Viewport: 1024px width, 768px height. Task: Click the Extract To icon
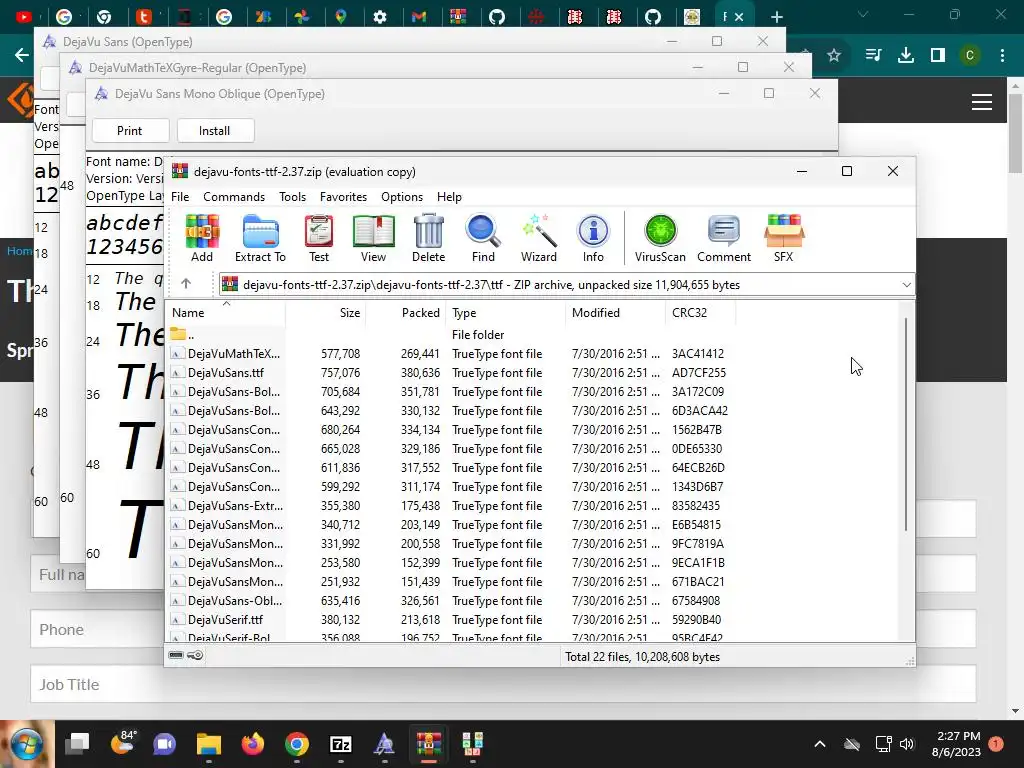[x=260, y=238]
